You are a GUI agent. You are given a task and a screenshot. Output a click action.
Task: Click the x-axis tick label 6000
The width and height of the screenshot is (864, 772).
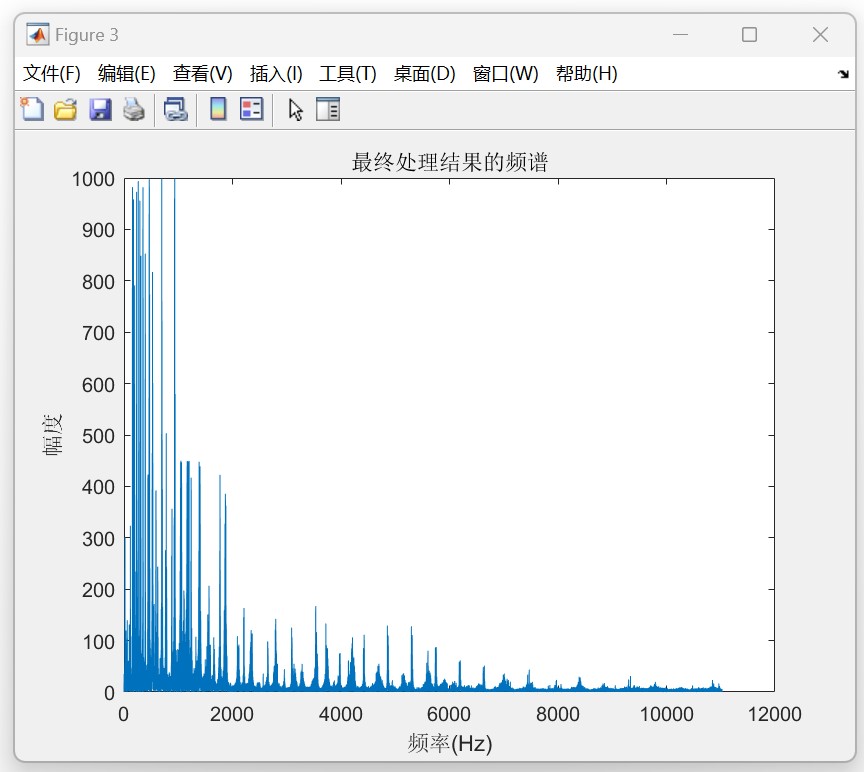pos(449,714)
